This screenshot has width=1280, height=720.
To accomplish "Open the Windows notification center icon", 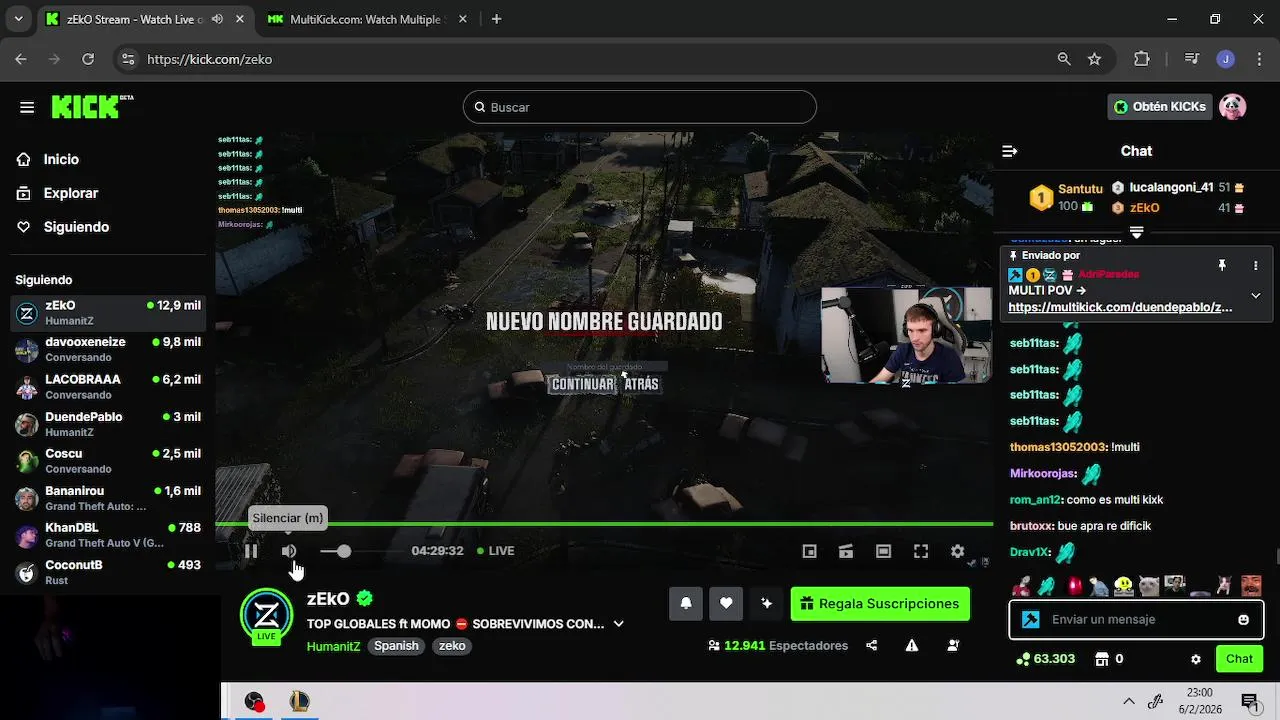I will coord(1249,701).
